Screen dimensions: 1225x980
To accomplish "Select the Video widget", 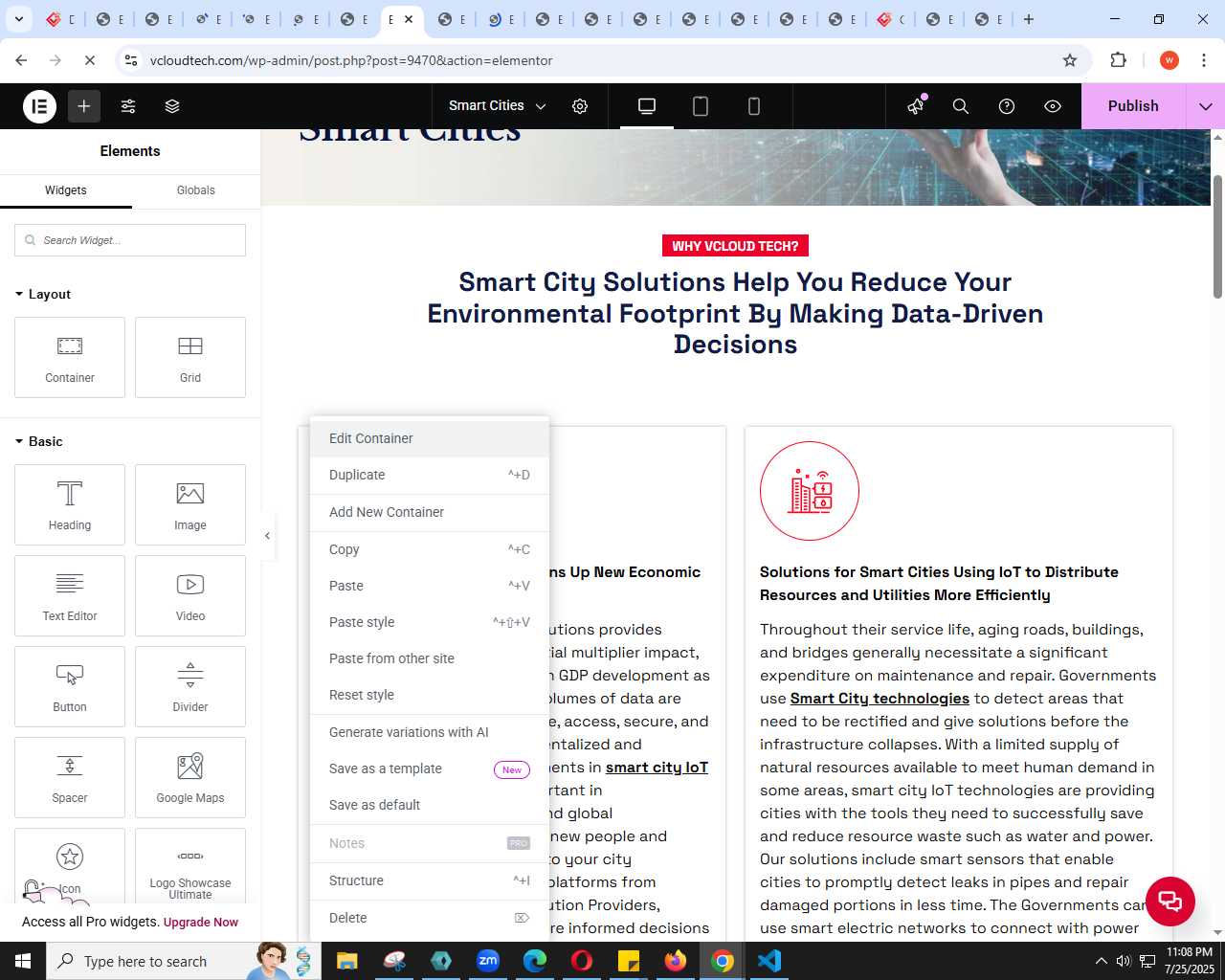I will (190, 595).
